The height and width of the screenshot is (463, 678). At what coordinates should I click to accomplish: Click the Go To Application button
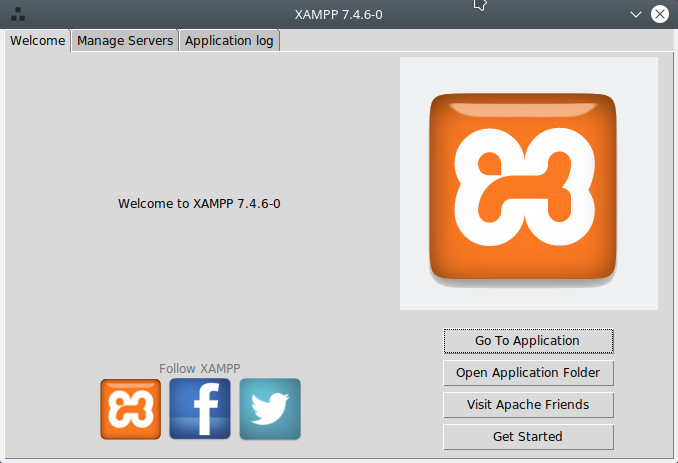[x=528, y=341]
